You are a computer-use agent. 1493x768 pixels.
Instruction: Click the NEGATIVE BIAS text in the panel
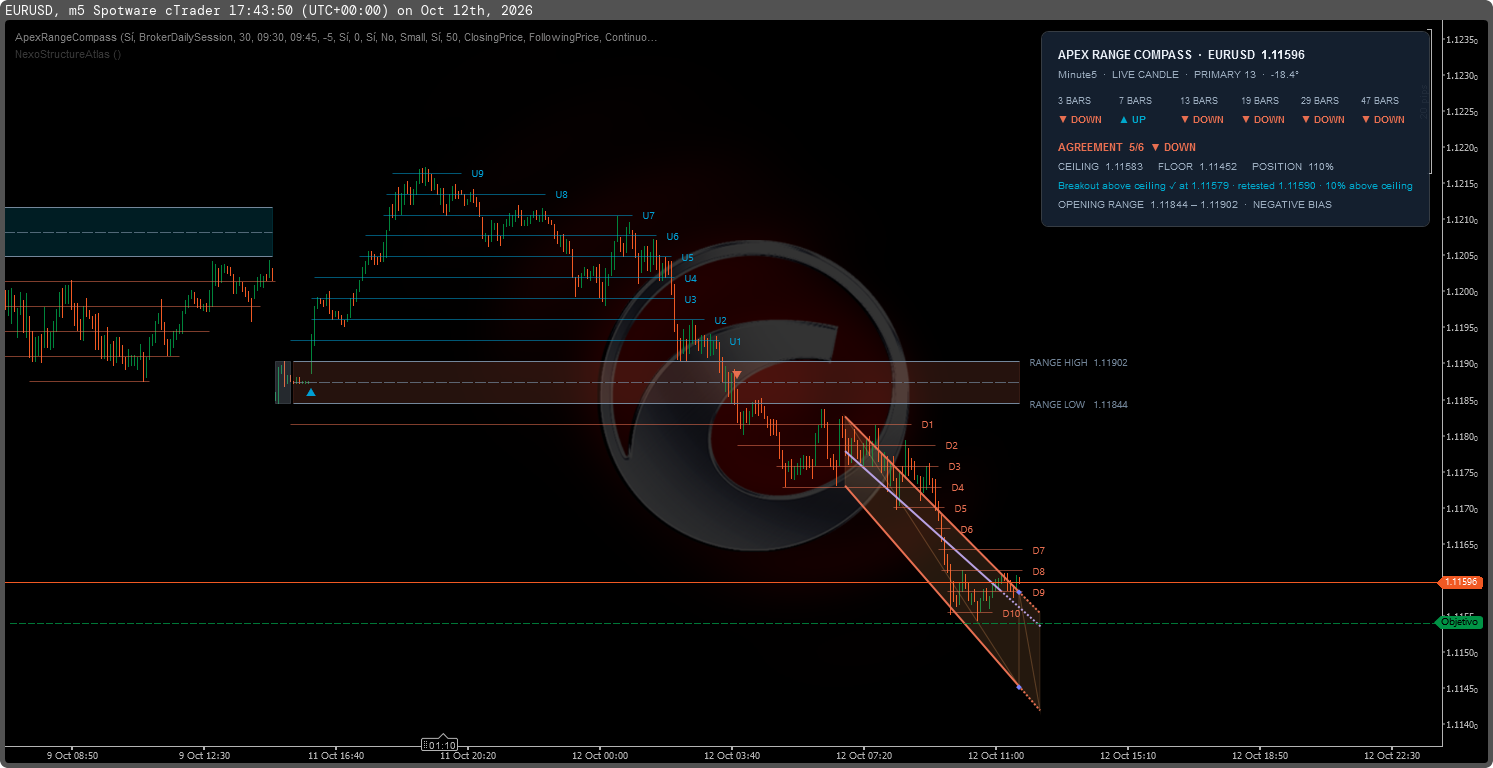coord(1292,205)
